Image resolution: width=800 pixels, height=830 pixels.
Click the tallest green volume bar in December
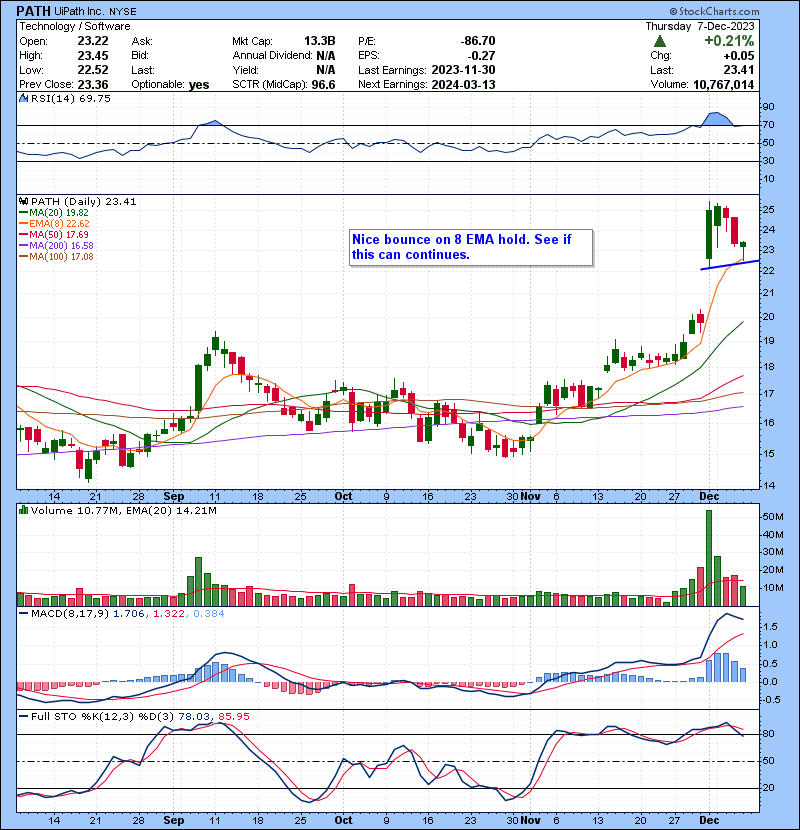pos(709,558)
